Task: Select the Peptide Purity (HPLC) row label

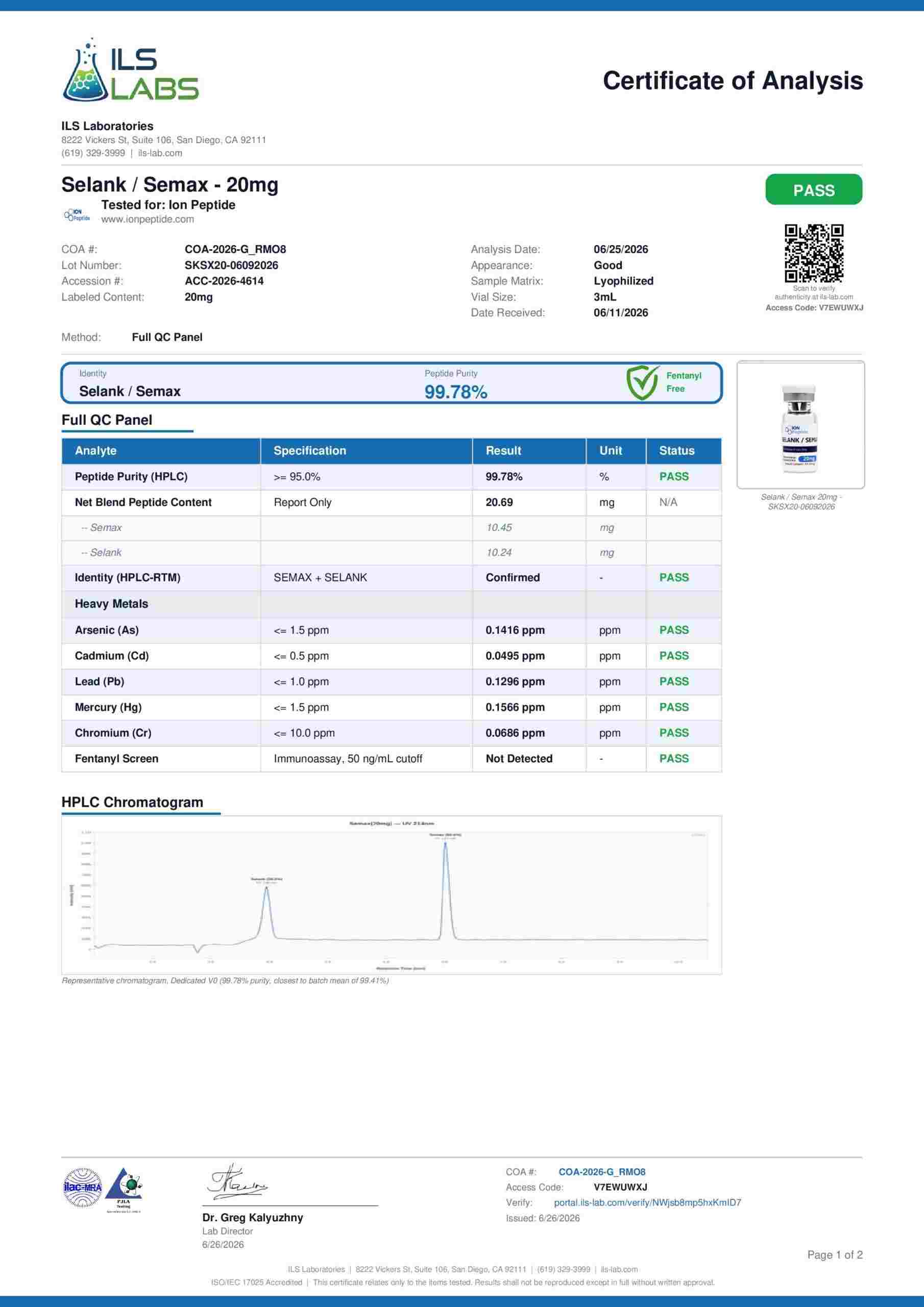Action: coord(131,476)
